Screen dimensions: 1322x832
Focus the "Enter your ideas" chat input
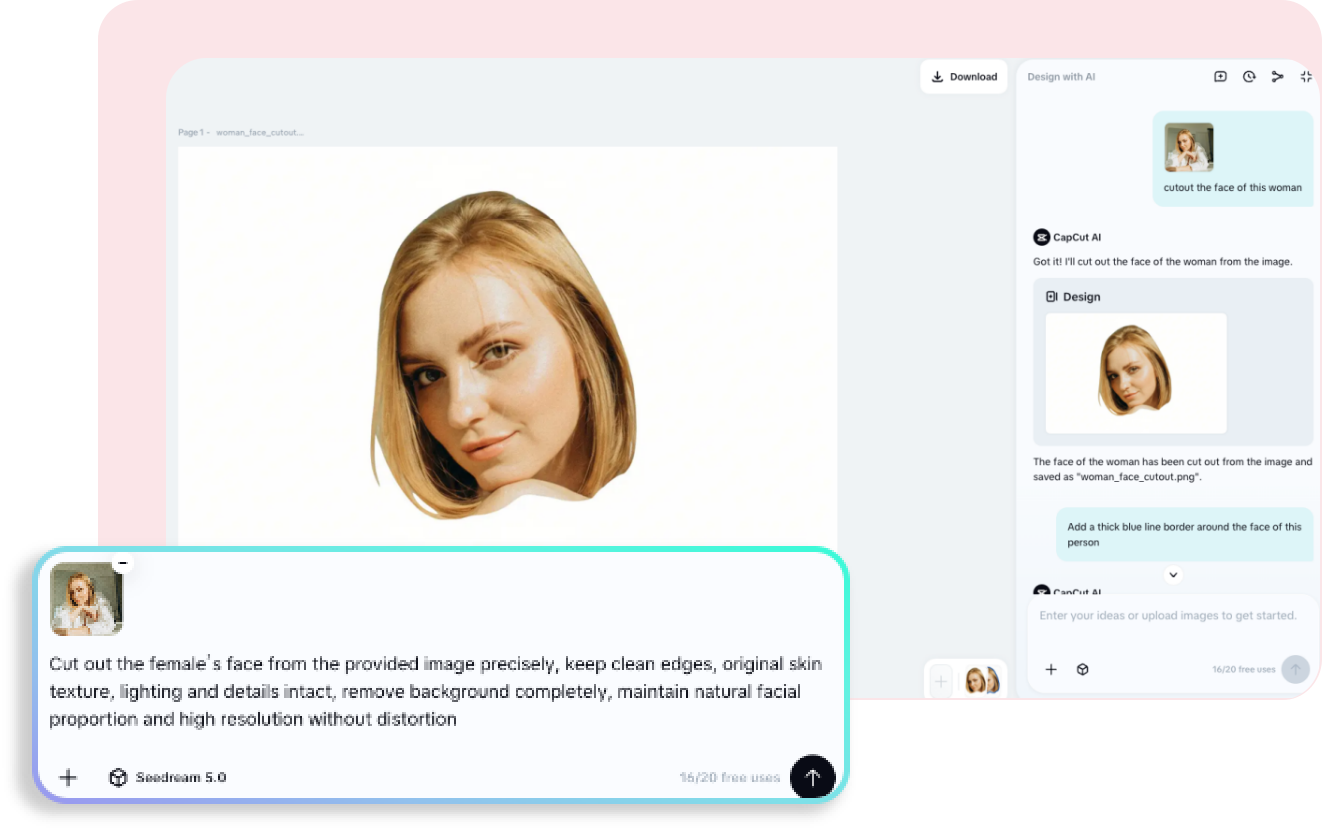(1168, 616)
